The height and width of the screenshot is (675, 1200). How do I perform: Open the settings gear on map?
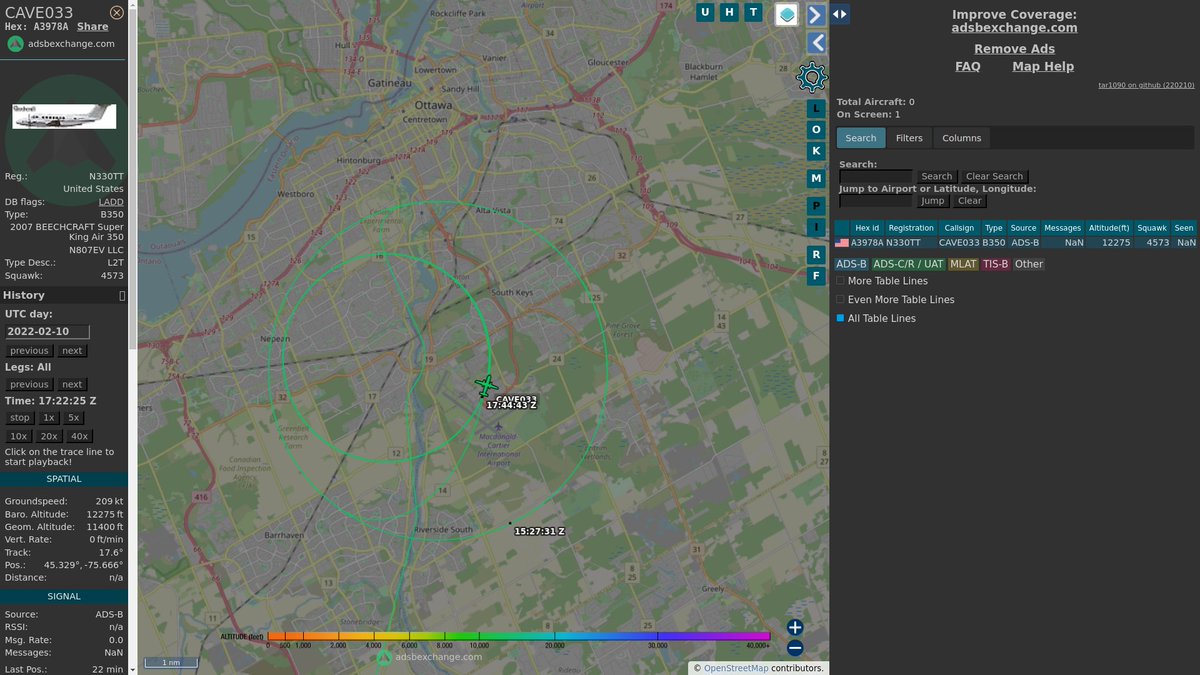[x=811, y=76]
